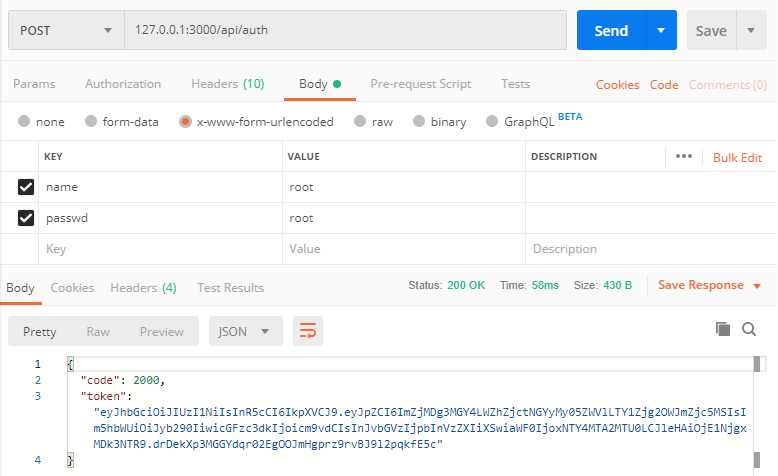Copy response body to clipboard icon
This screenshot has height=476, width=778.
coord(723,329)
